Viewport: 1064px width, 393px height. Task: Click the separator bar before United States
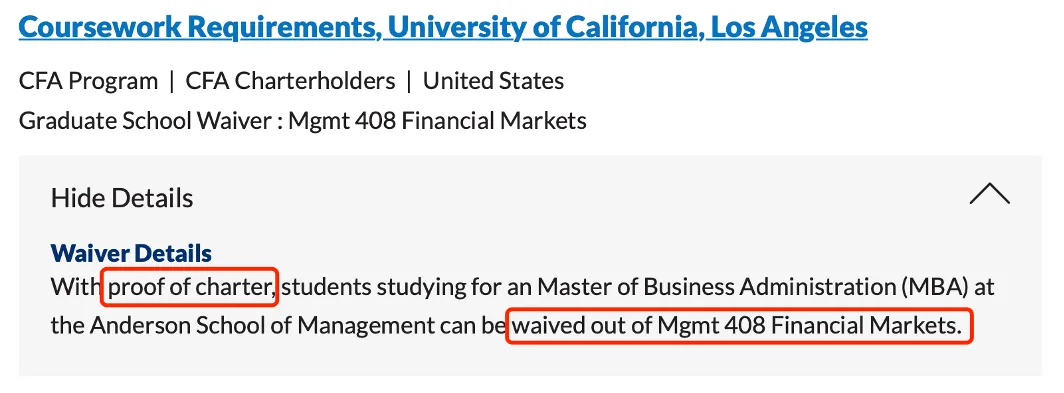409,81
